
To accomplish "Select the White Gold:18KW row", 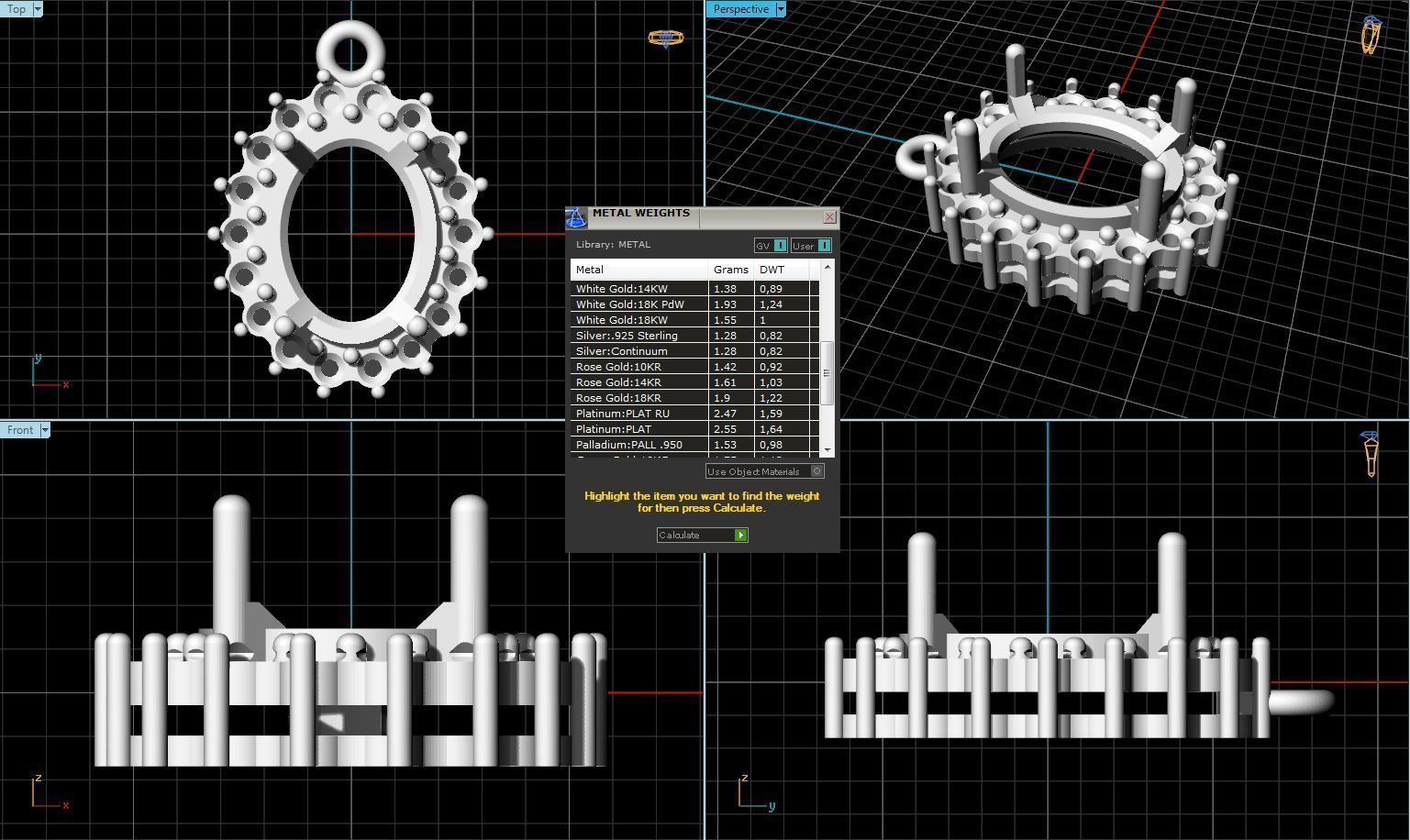I will coord(694,320).
